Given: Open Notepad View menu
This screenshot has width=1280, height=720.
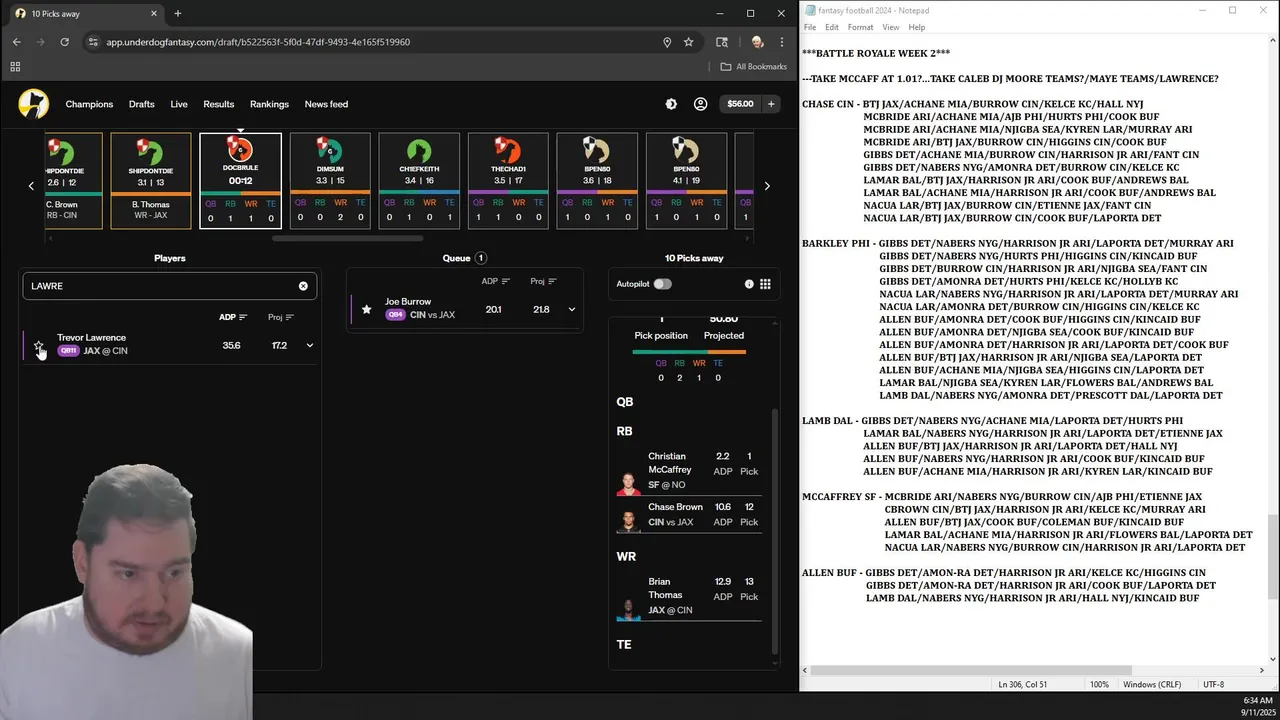Looking at the screenshot, I should [890, 27].
